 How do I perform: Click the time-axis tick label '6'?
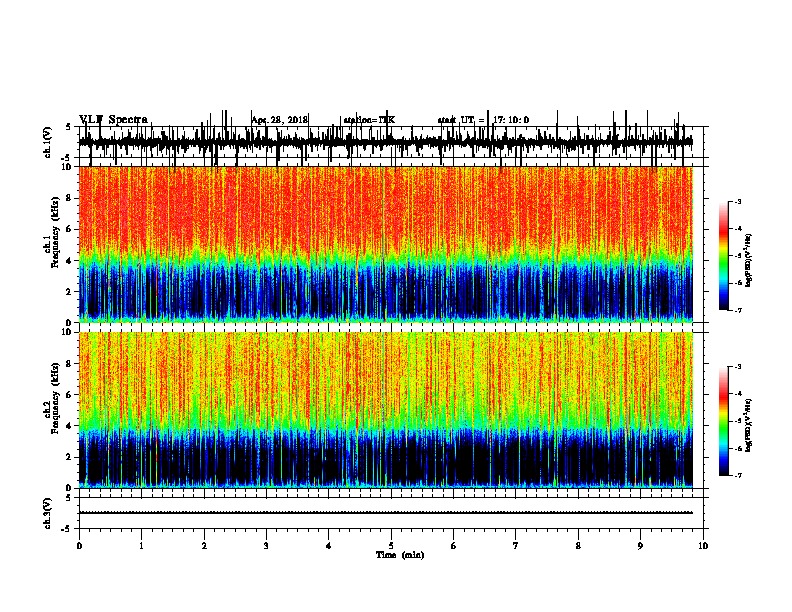453,546
